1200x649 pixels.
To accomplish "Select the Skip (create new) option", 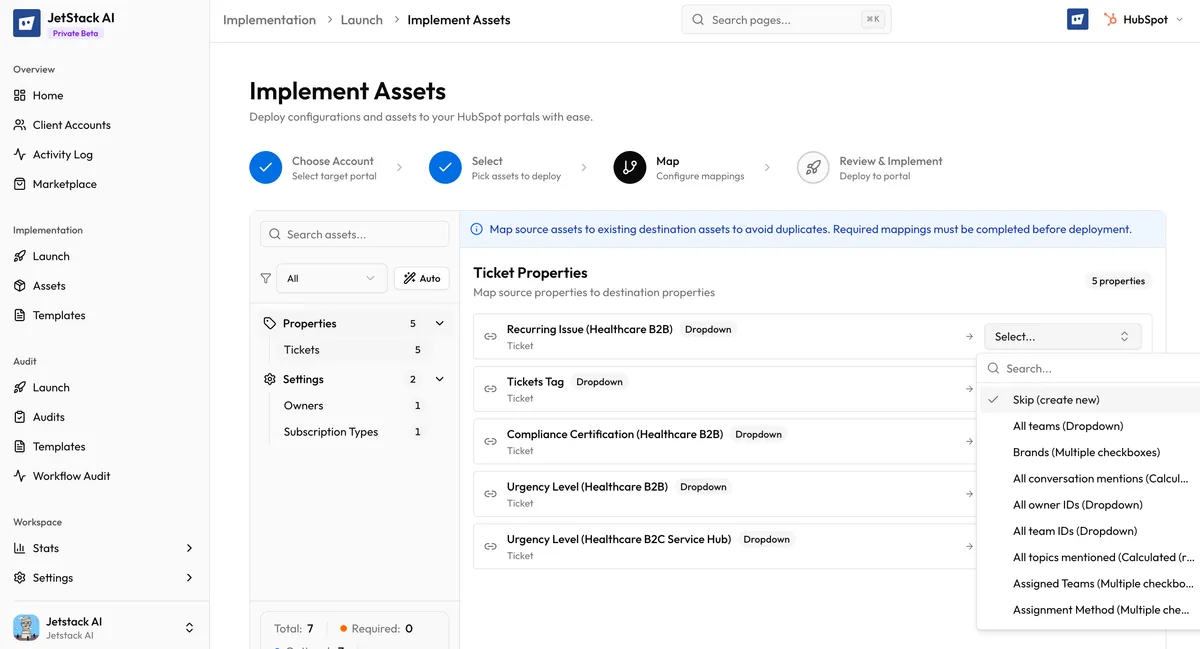I will pos(1054,399).
